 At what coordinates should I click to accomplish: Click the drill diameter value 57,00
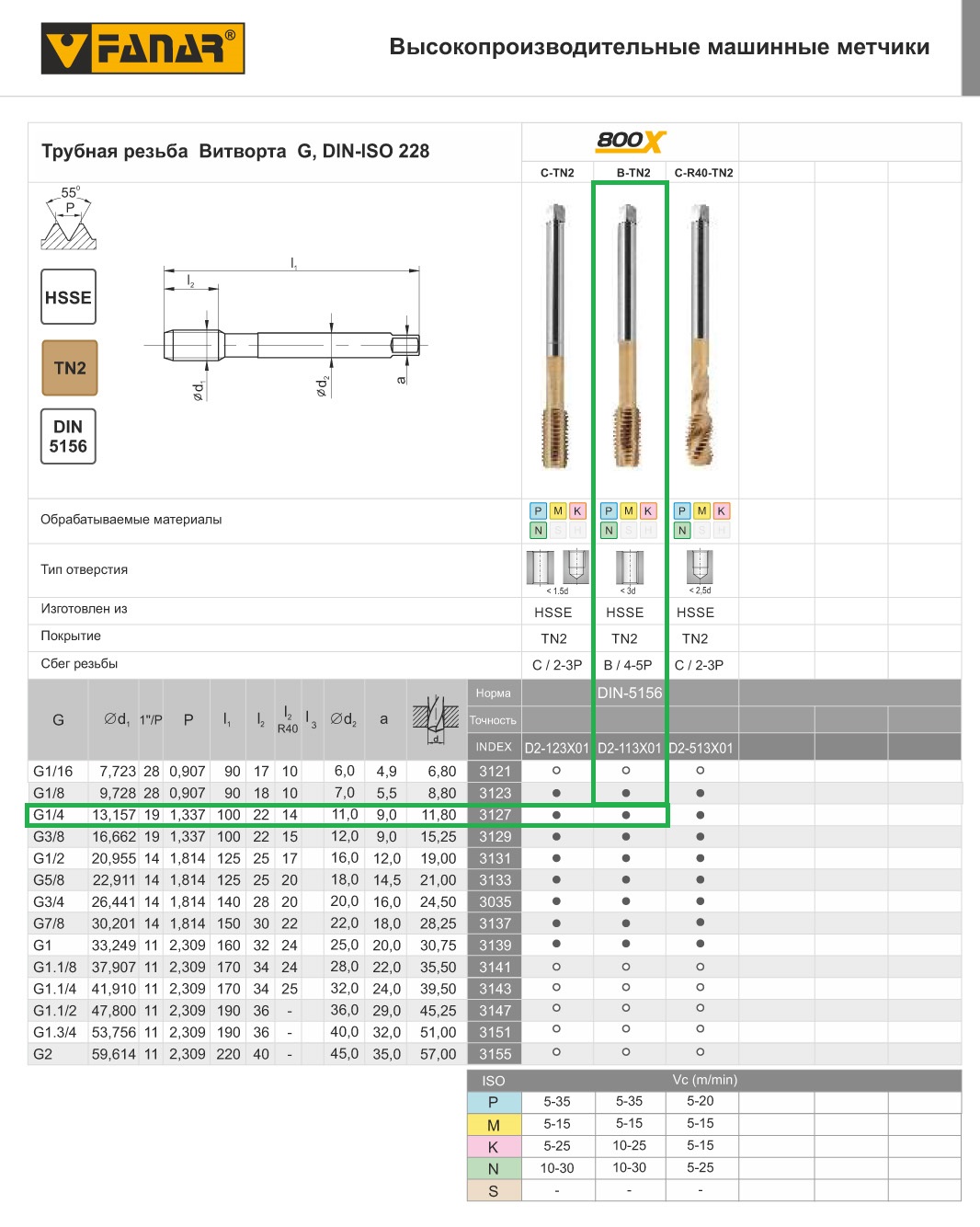(439, 1054)
